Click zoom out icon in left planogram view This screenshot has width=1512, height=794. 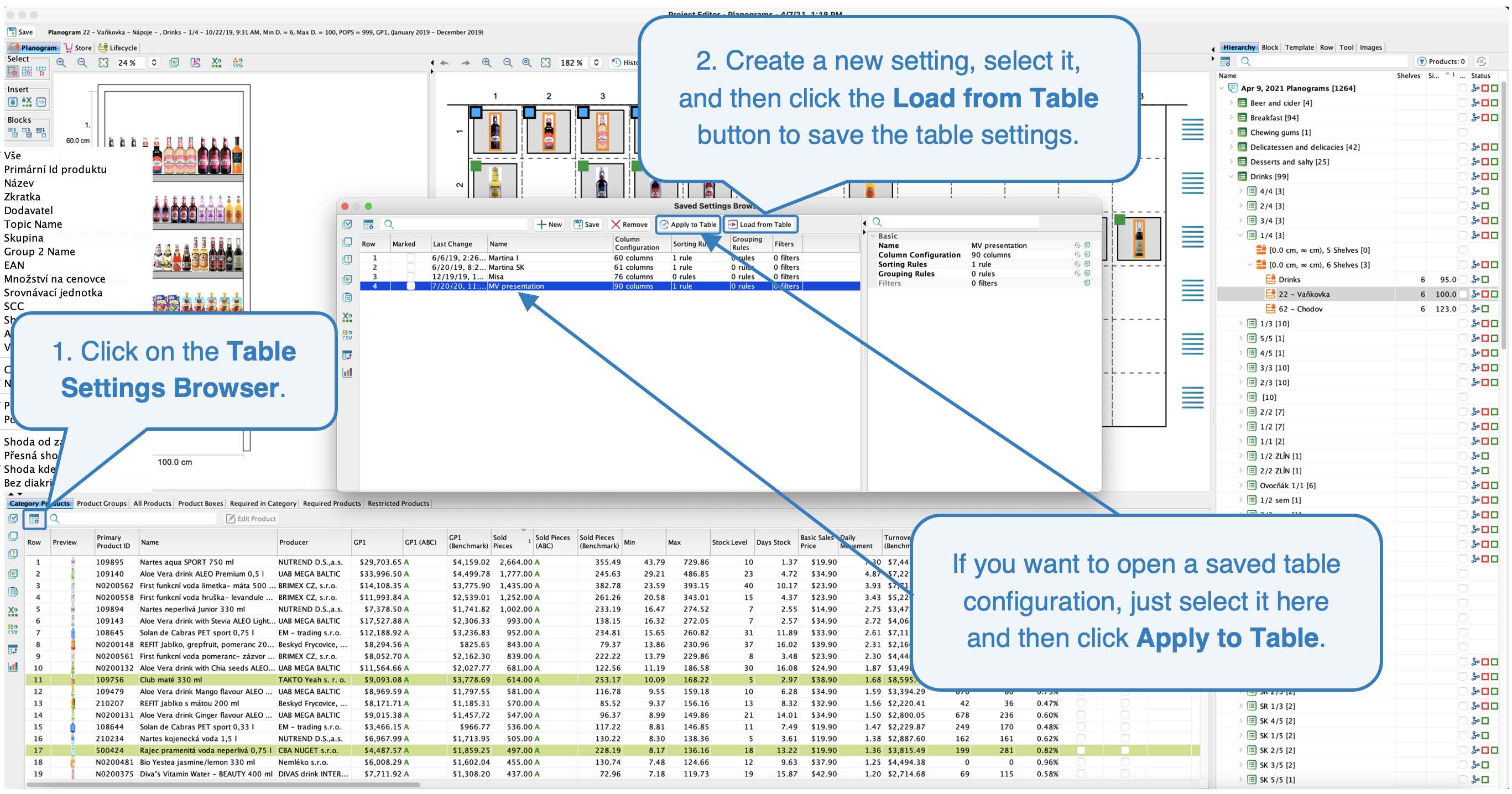82,62
